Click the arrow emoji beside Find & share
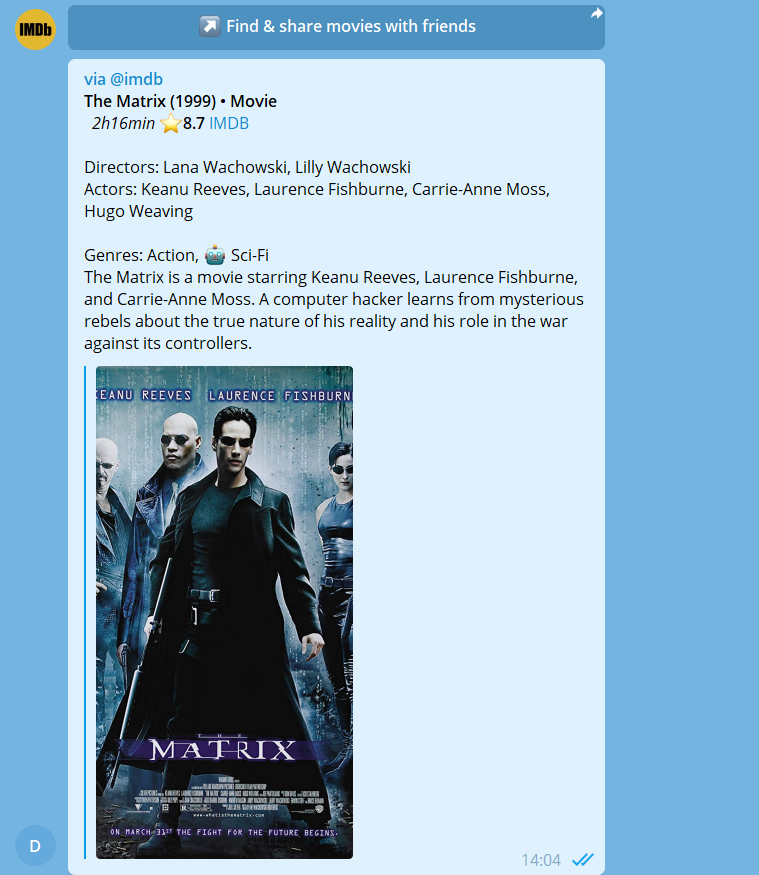The width and height of the screenshot is (759, 875). click(210, 26)
